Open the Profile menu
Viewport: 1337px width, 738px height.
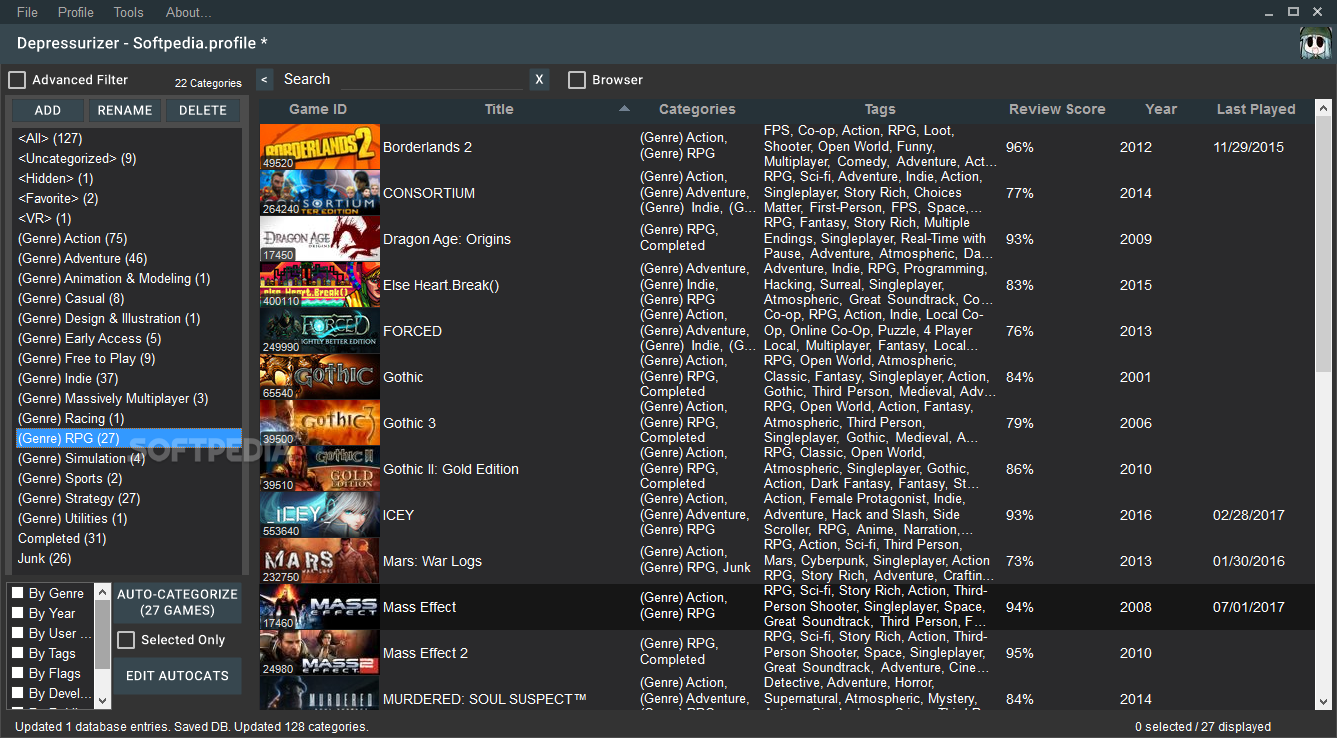pos(76,12)
